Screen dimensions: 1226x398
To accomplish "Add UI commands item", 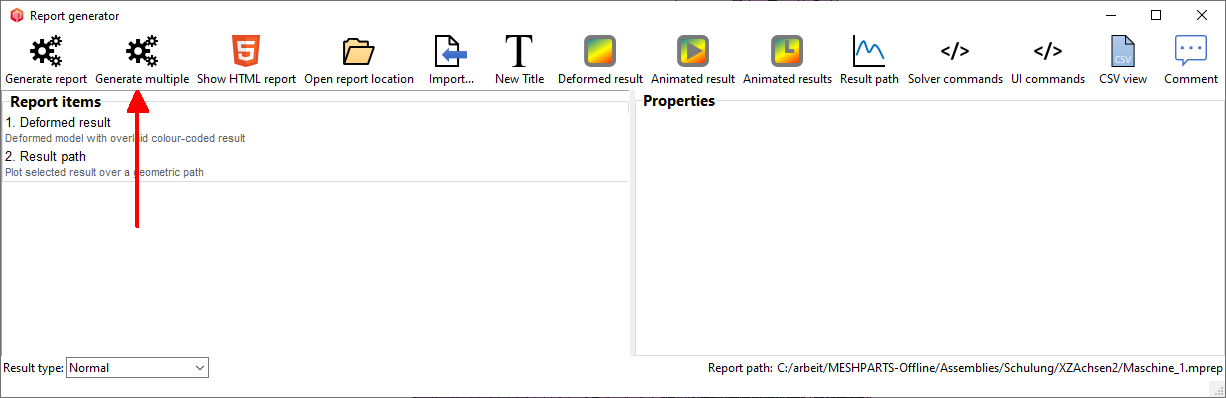I will (x=1048, y=51).
